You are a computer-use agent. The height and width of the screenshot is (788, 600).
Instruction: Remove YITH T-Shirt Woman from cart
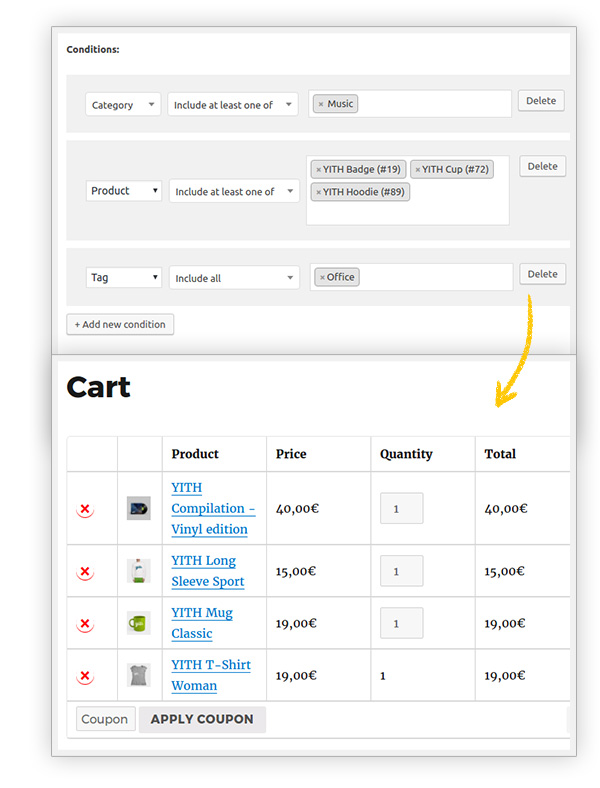coord(85,676)
